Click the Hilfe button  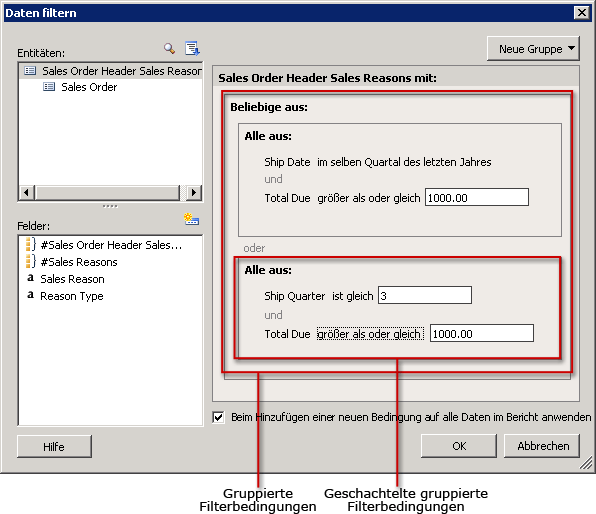tap(54, 446)
